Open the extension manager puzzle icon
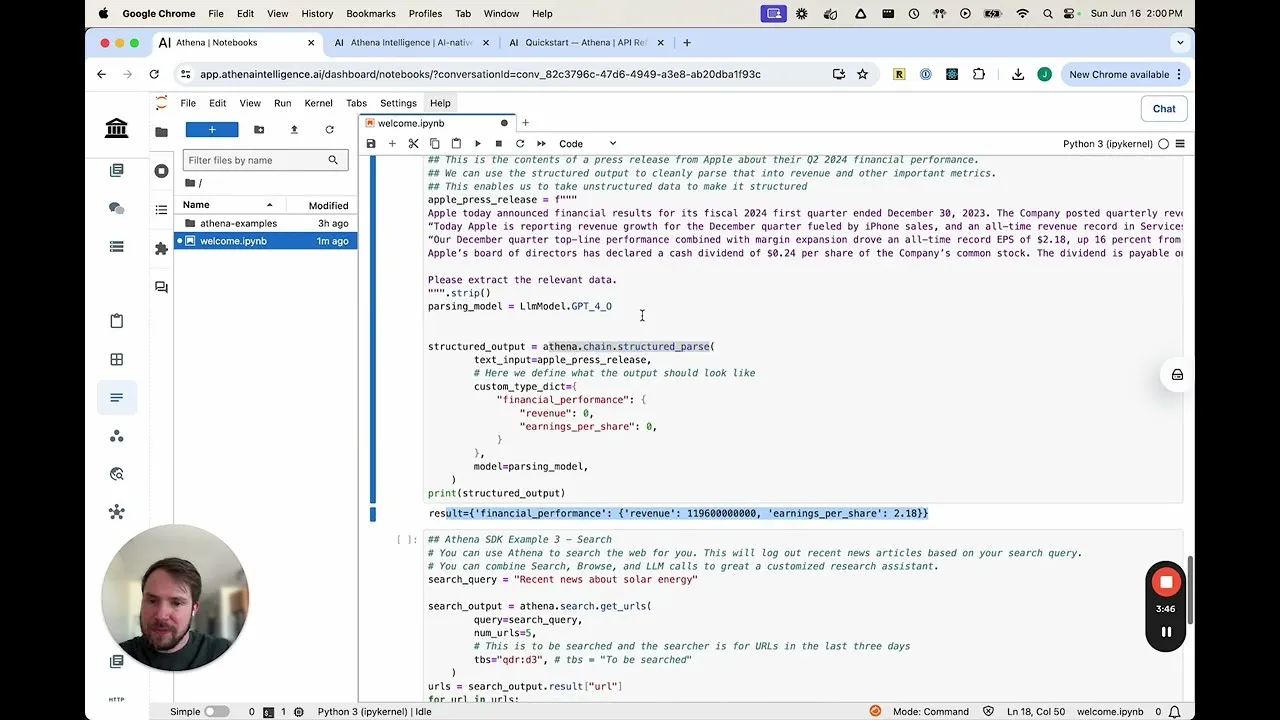1280x720 pixels. click(161, 249)
